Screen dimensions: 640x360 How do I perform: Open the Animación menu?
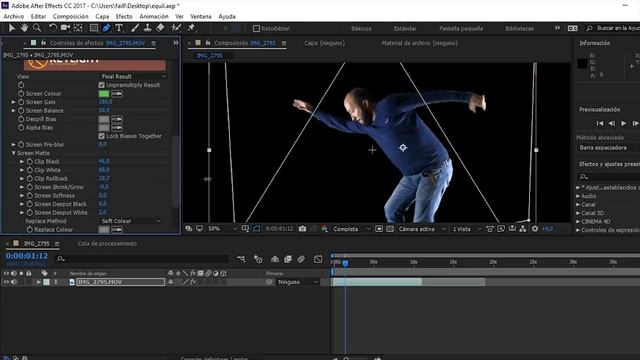coord(154,16)
